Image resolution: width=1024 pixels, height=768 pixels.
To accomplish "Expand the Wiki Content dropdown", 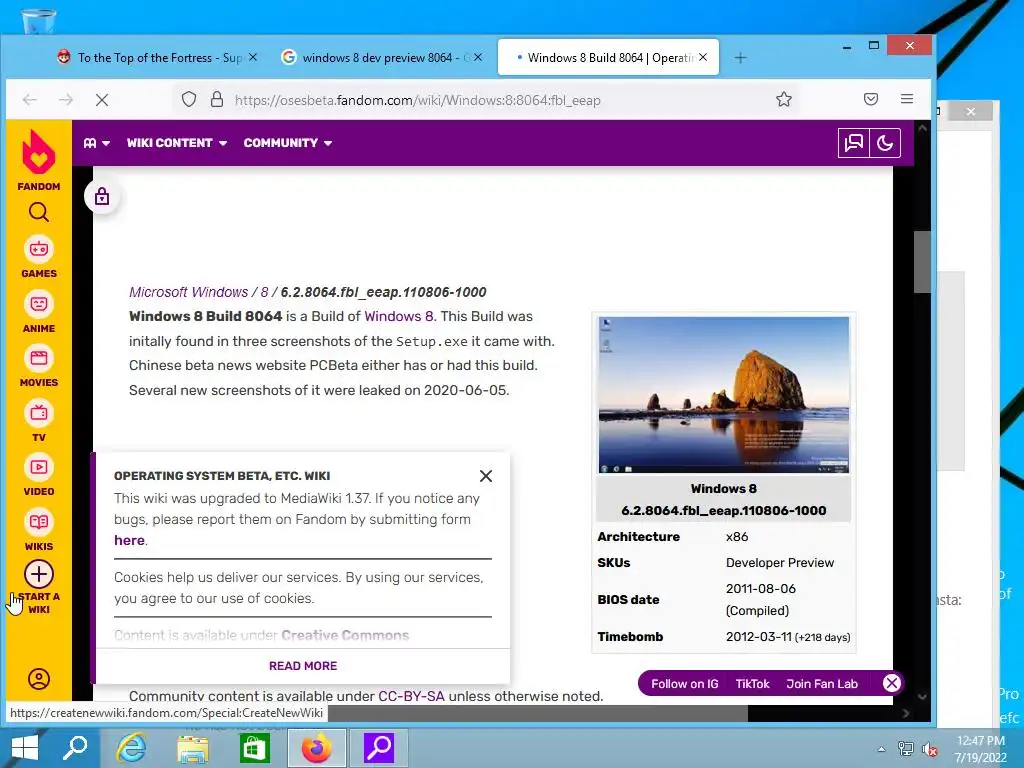I will (x=177, y=143).
